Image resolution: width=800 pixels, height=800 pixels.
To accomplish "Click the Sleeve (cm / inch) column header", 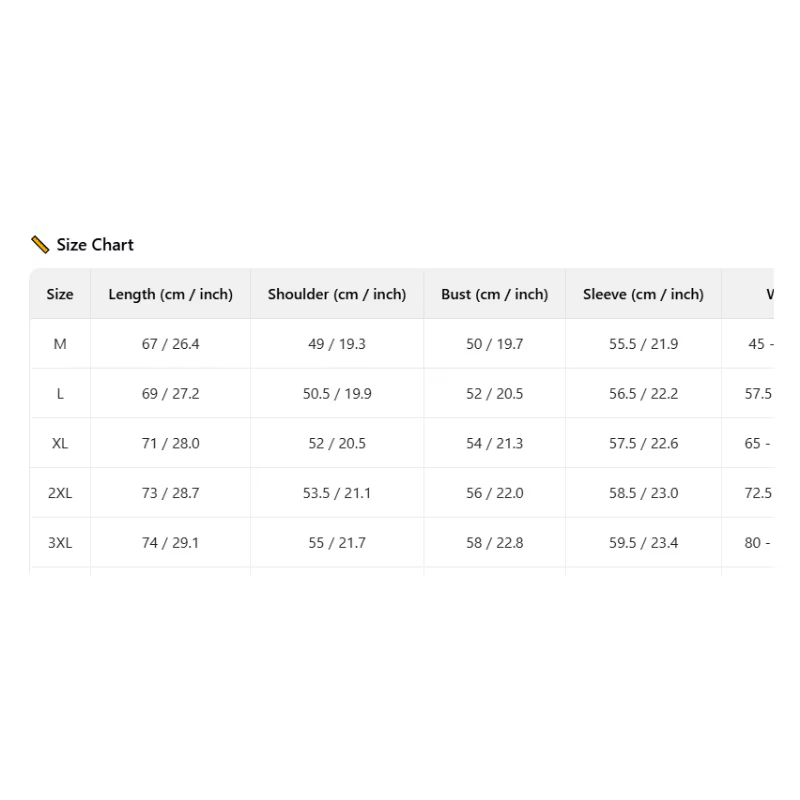I will click(643, 294).
